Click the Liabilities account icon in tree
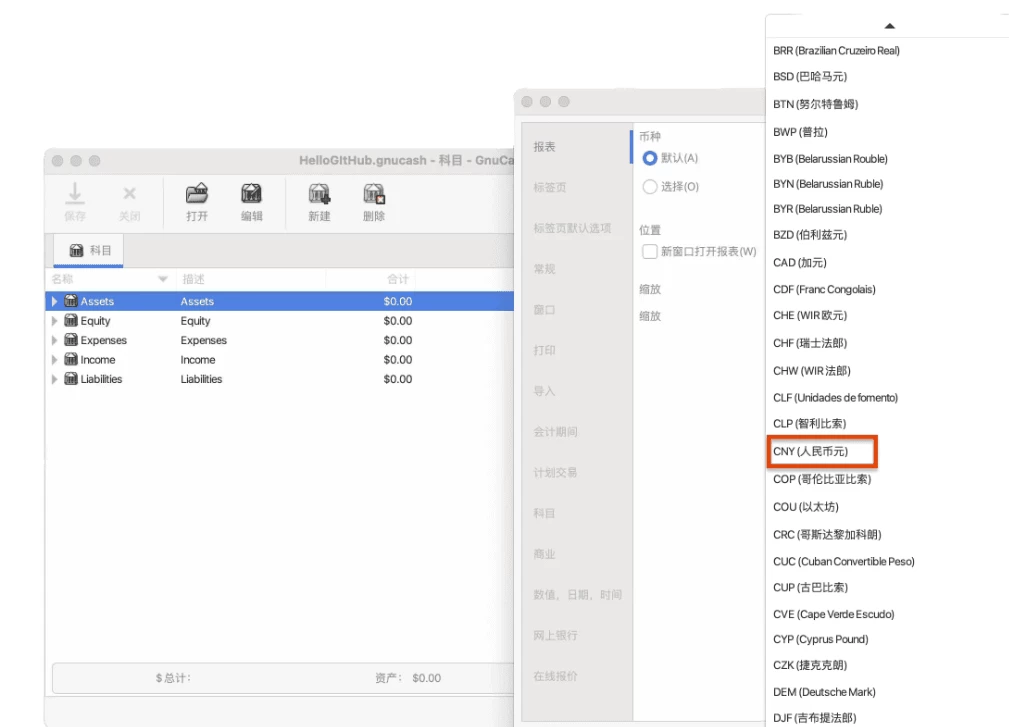 71,379
